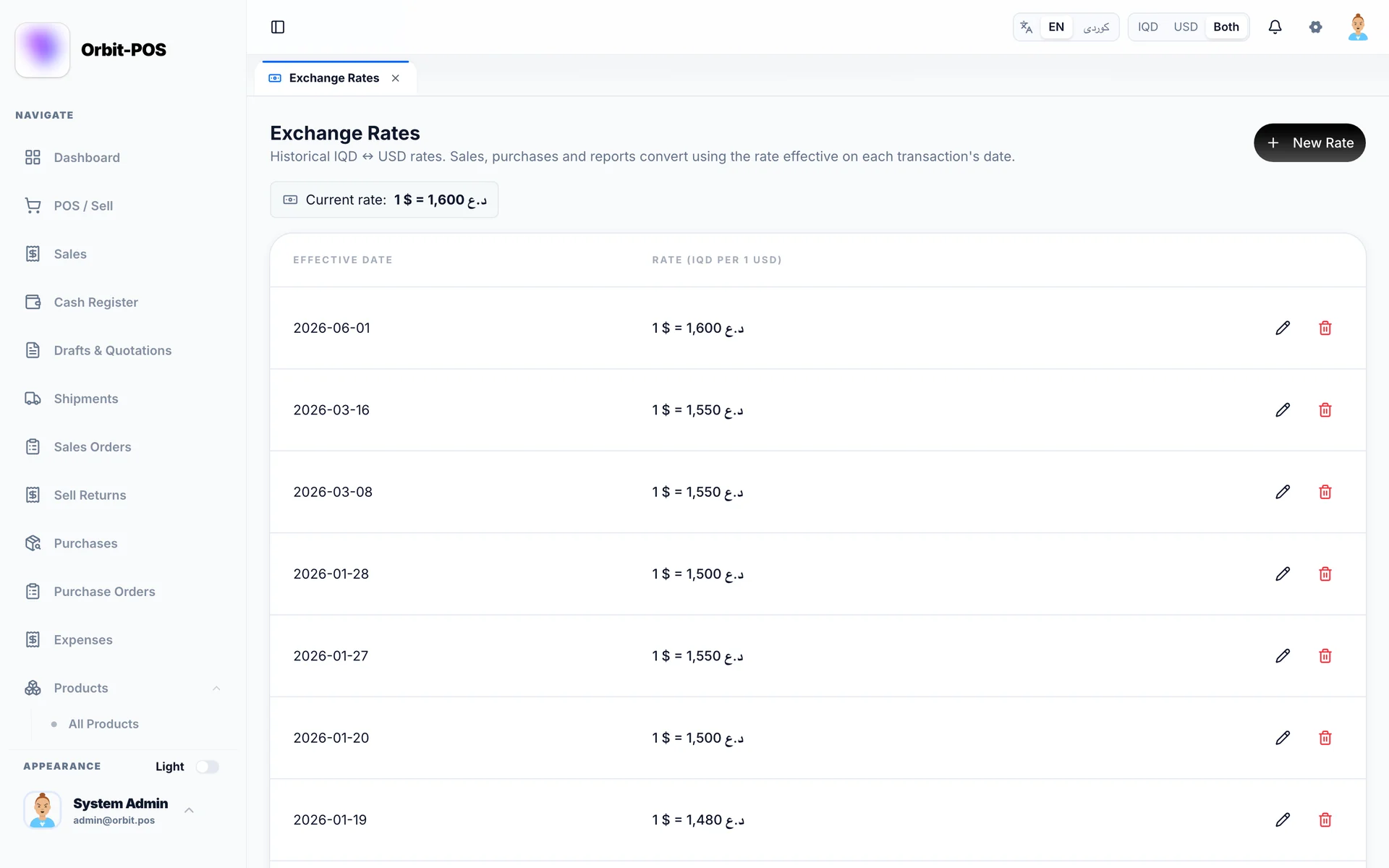Toggle the sidebar panel icon
This screenshot has height=868, width=1389.
[x=278, y=27]
